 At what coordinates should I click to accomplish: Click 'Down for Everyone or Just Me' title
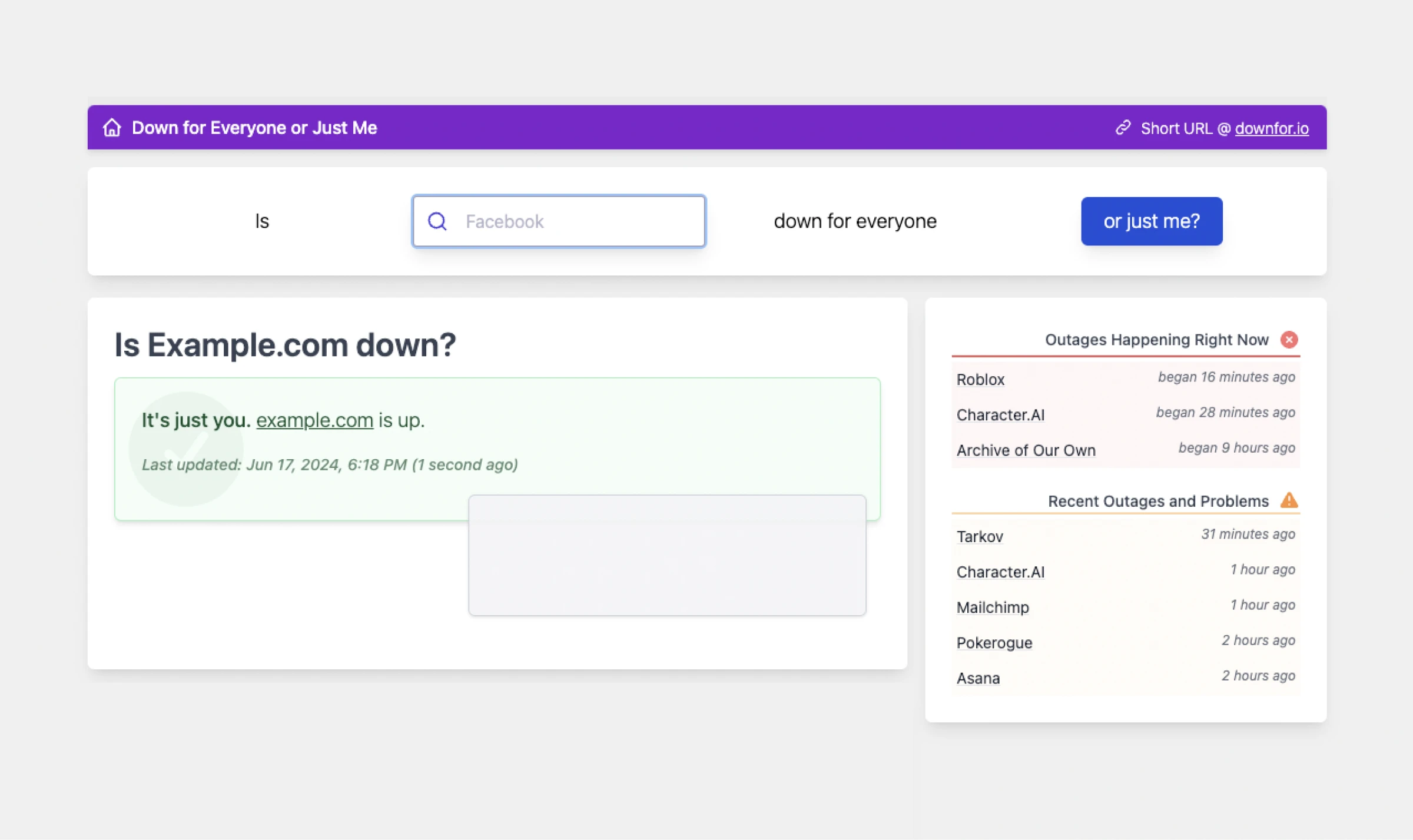[254, 128]
